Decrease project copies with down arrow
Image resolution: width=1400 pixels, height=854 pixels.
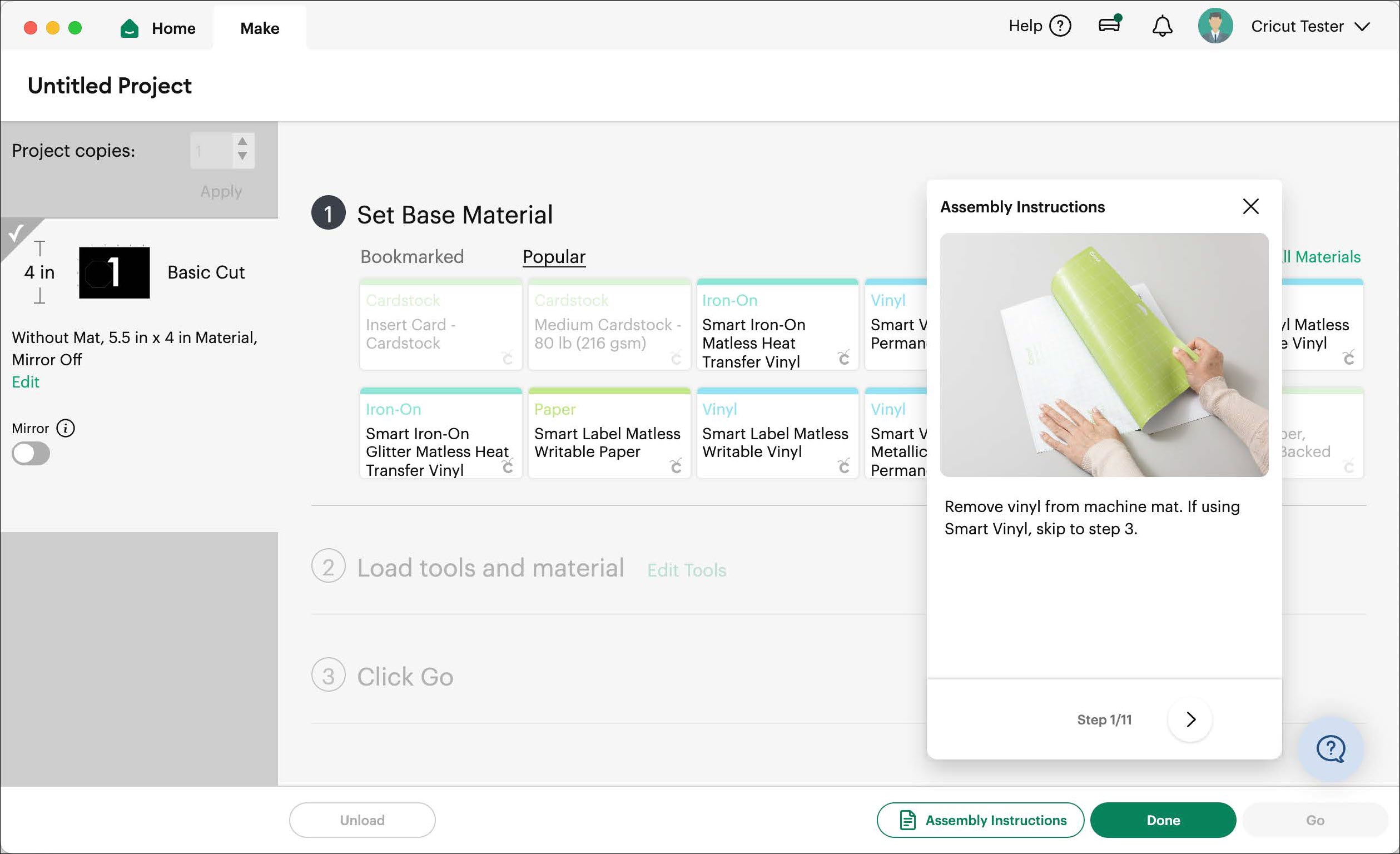pos(242,156)
